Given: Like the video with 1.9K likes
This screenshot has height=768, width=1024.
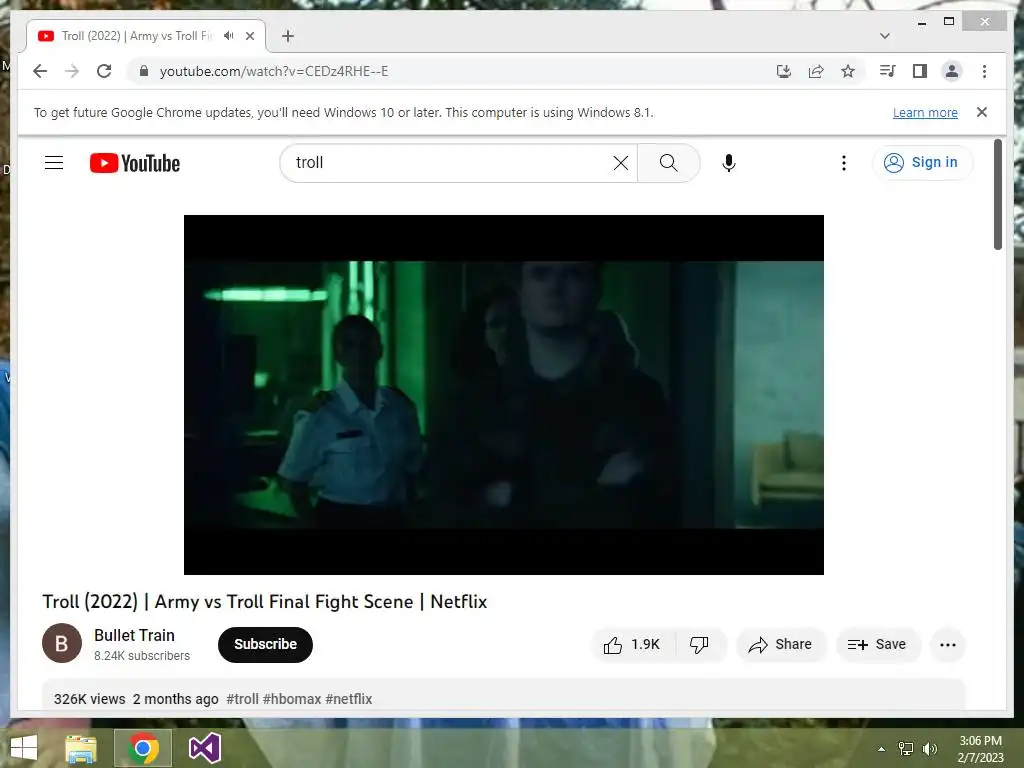Looking at the screenshot, I should 632,645.
